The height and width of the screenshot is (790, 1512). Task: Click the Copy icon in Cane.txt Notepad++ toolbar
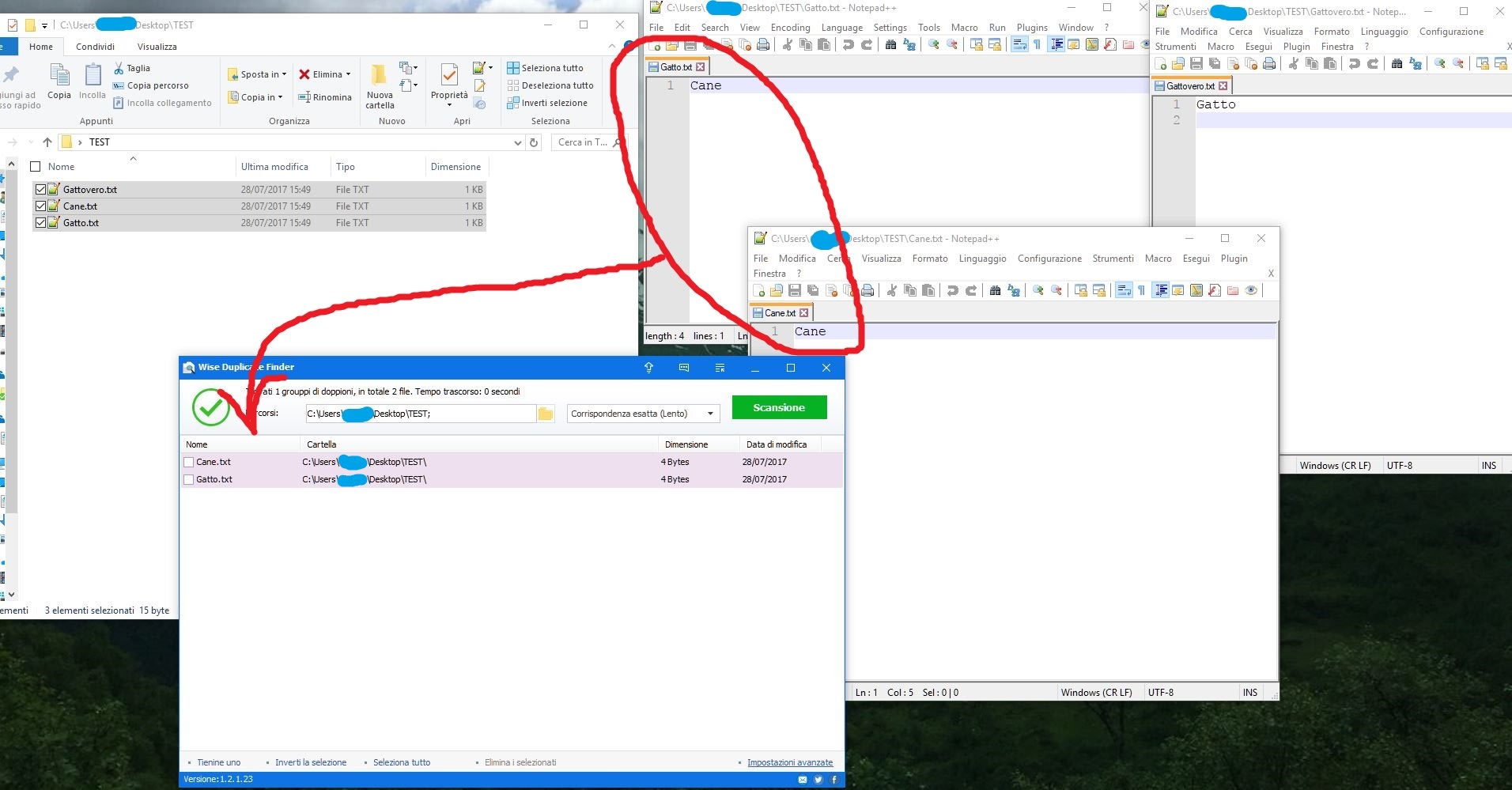[x=910, y=290]
